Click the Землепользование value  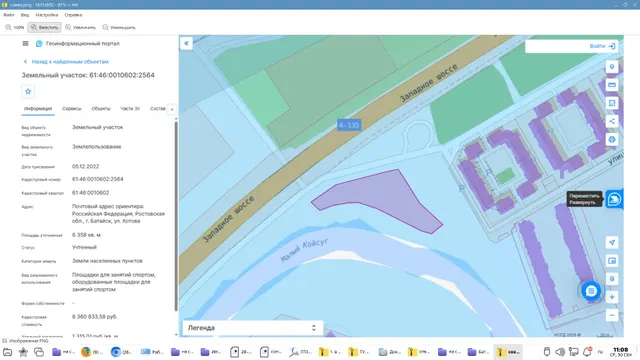(x=97, y=147)
